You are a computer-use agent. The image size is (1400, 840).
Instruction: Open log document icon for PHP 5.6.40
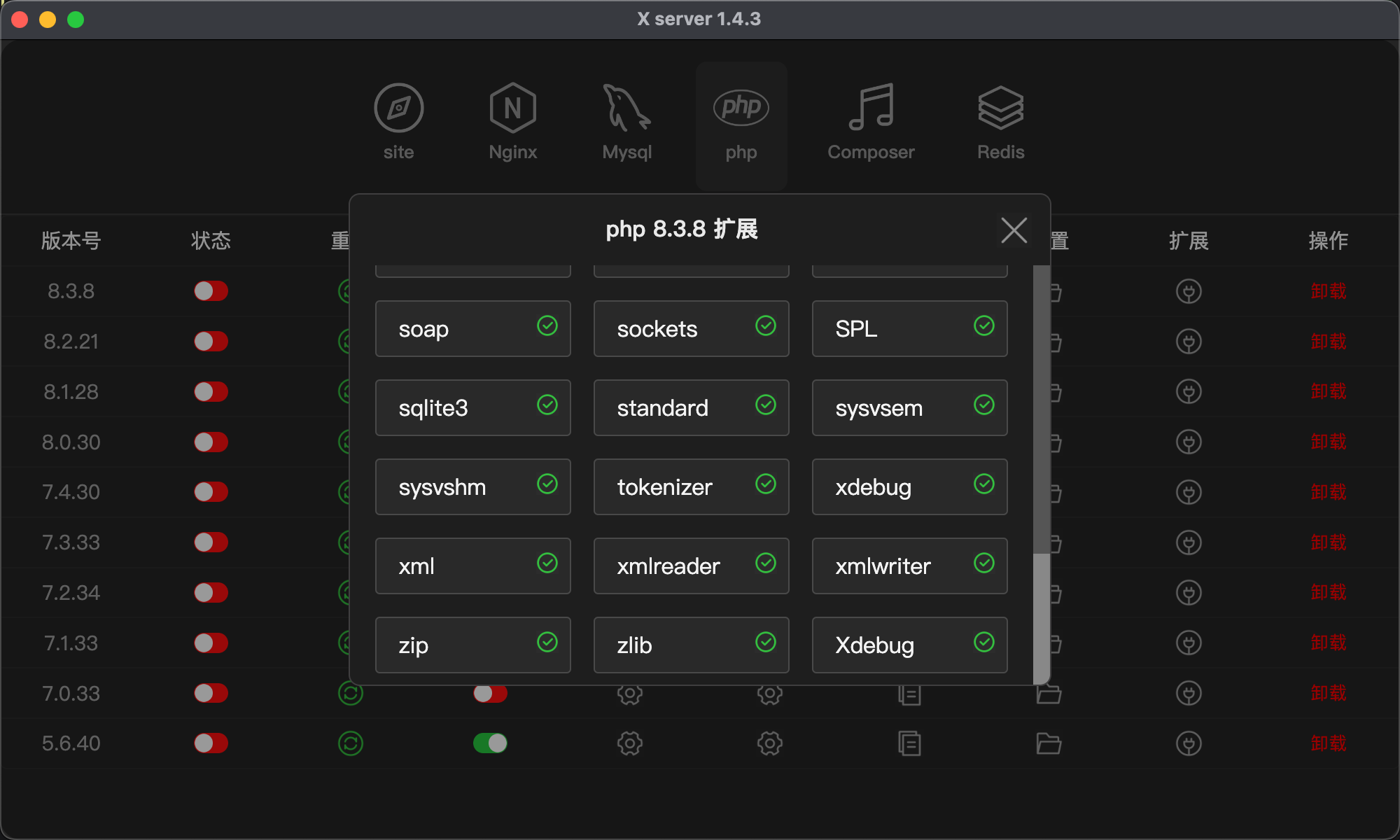point(909,743)
